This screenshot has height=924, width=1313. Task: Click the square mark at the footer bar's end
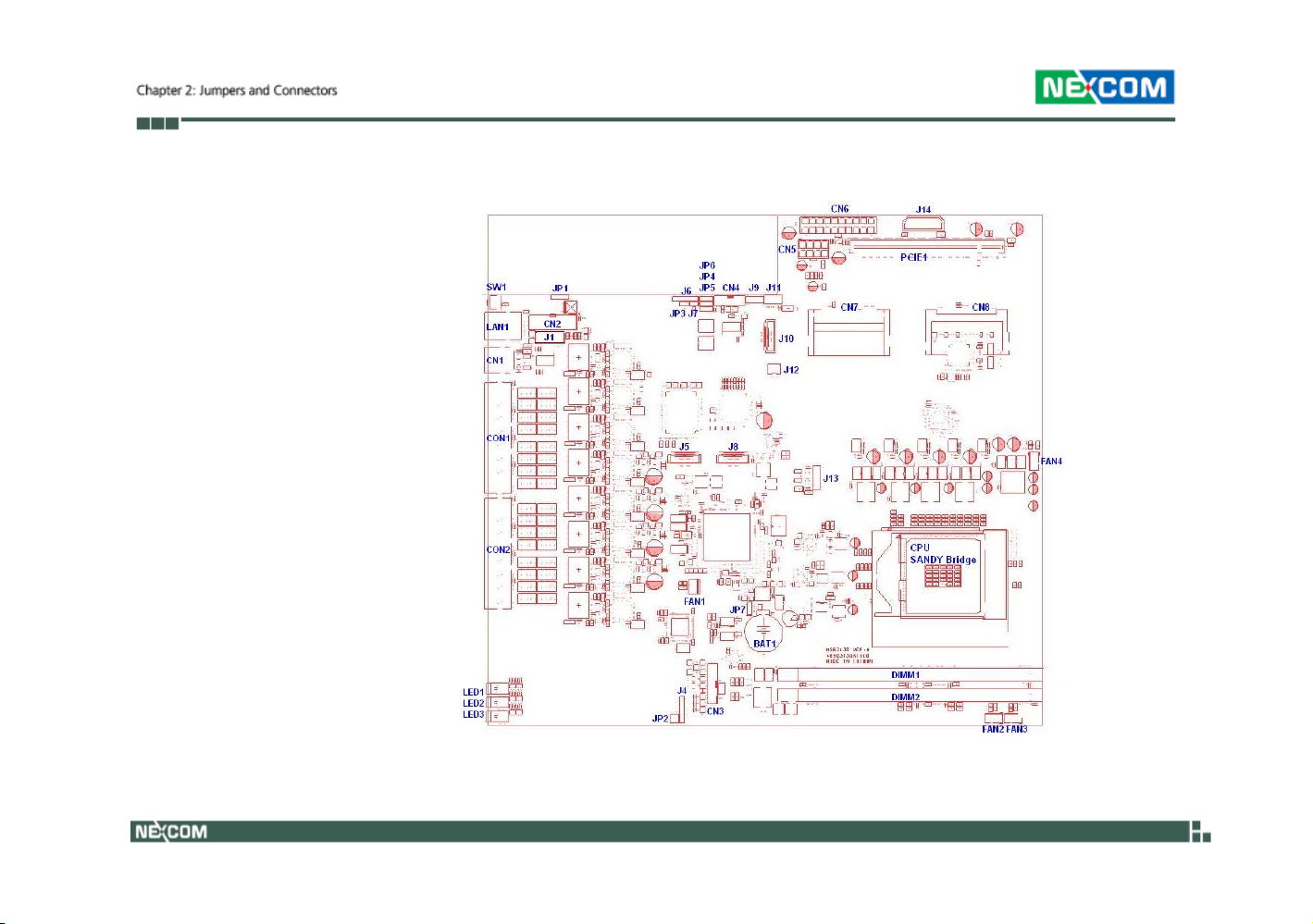[x=1201, y=832]
